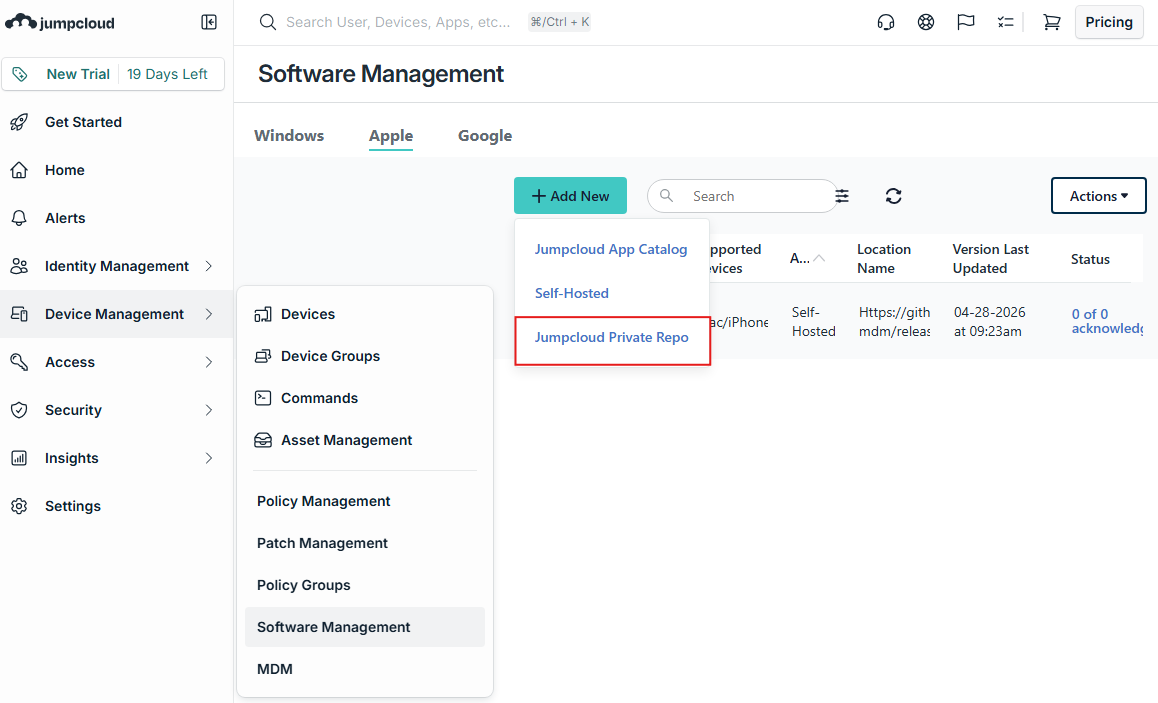Screen dimensions: 1158x703
Task: Expand Insights chevron
Action: pyautogui.click(x=209, y=458)
